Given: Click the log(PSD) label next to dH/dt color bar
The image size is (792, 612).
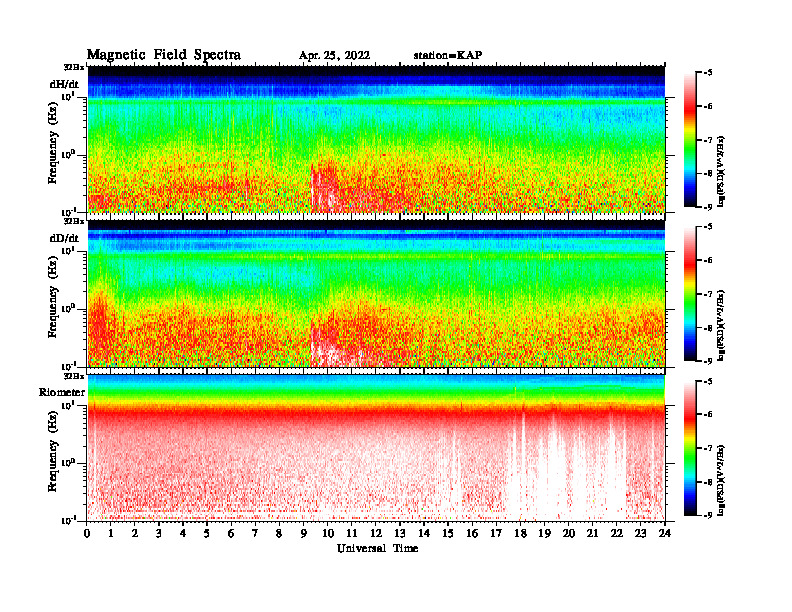Looking at the screenshot, I should tap(722, 170).
